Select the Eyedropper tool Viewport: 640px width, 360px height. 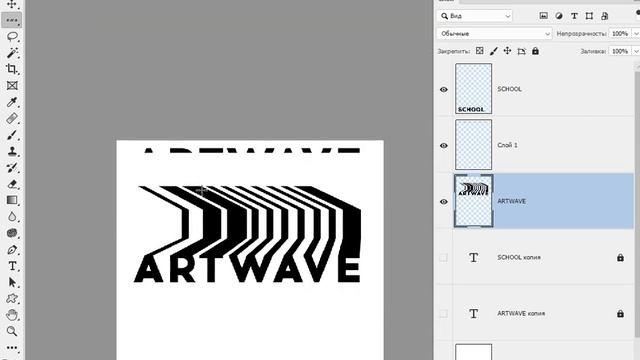(12, 102)
